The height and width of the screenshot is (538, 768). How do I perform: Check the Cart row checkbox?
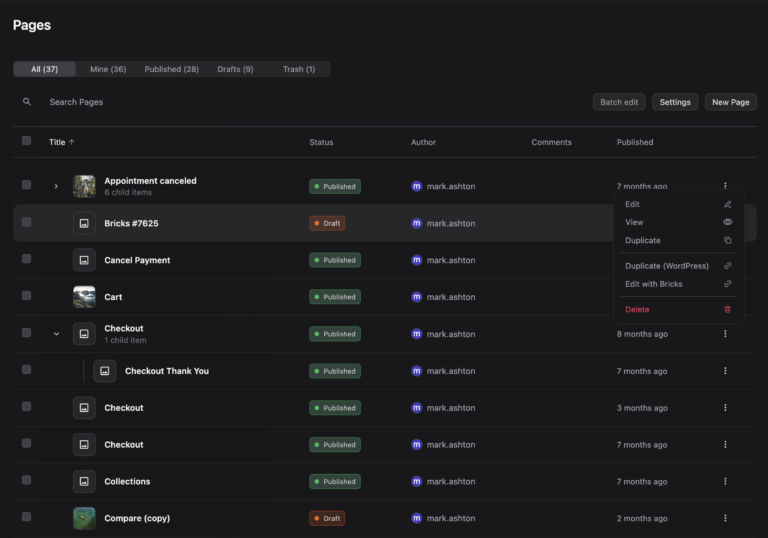tap(26, 295)
